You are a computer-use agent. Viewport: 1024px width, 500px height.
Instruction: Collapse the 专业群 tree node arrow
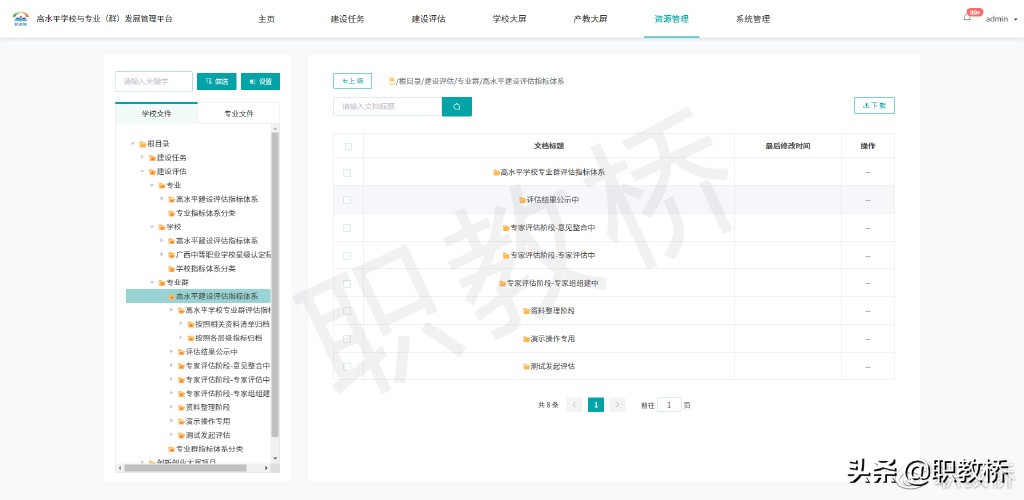click(153, 283)
